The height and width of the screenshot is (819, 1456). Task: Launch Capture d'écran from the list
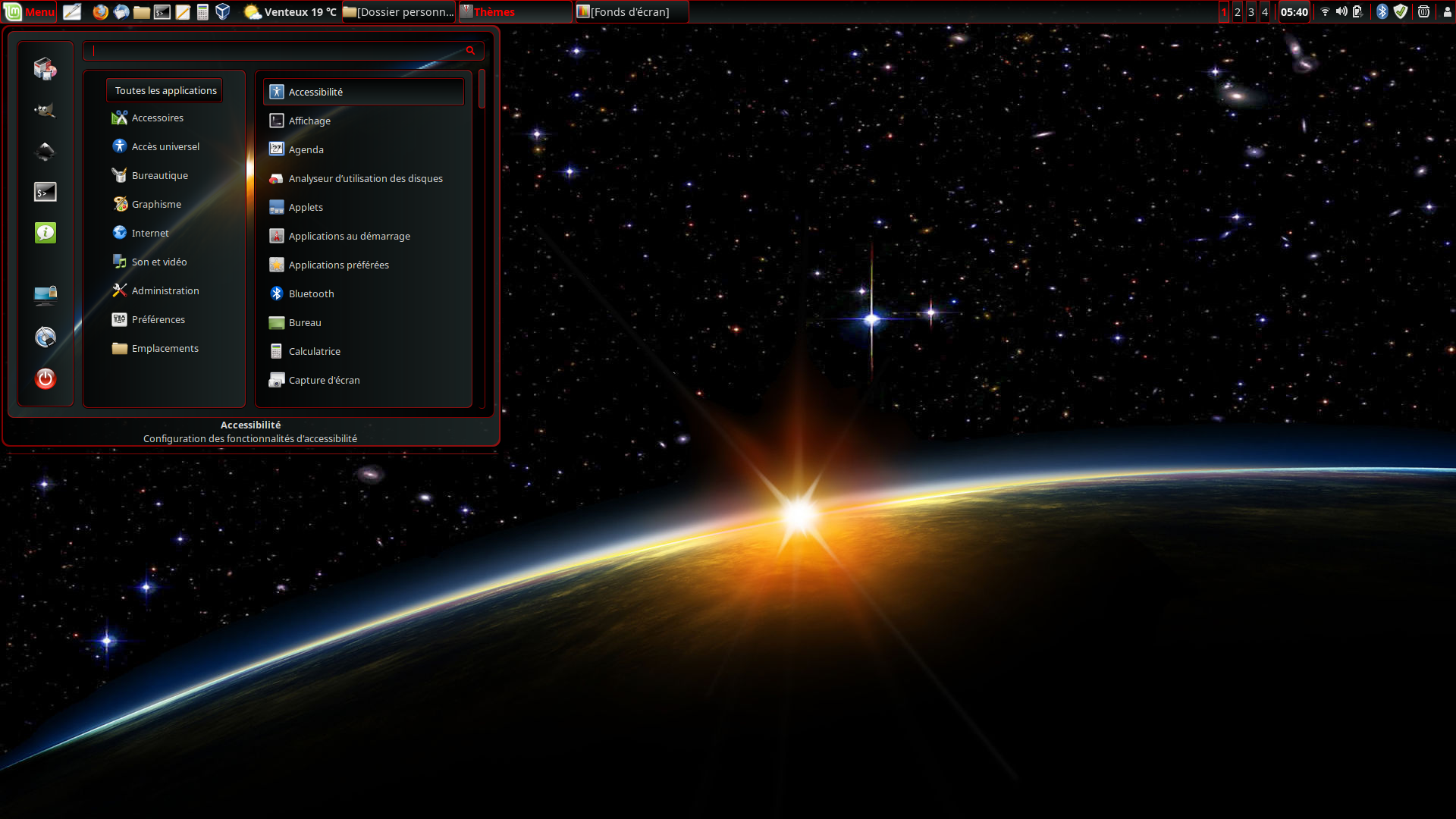coord(364,380)
